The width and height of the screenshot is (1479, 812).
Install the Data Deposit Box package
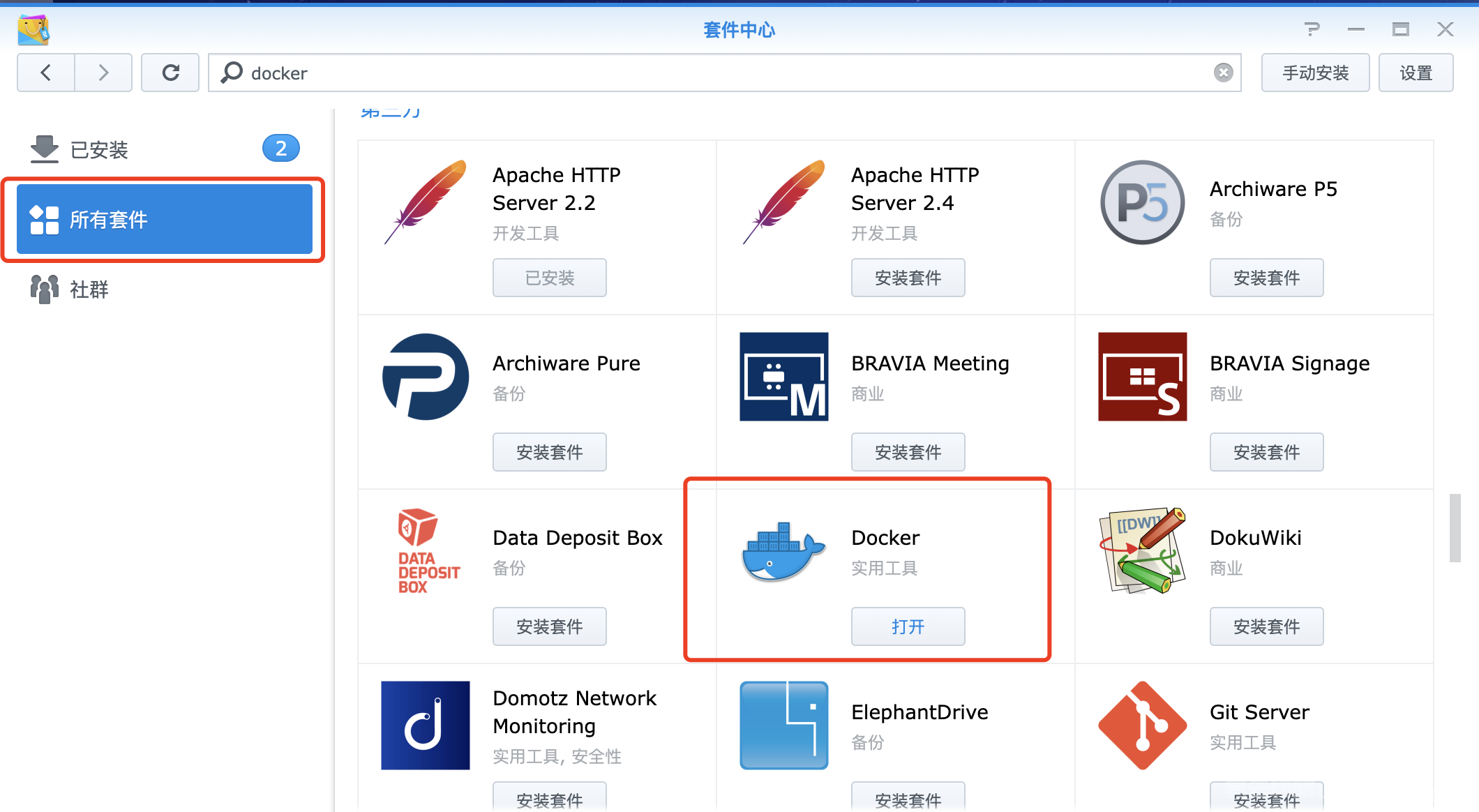click(x=550, y=626)
